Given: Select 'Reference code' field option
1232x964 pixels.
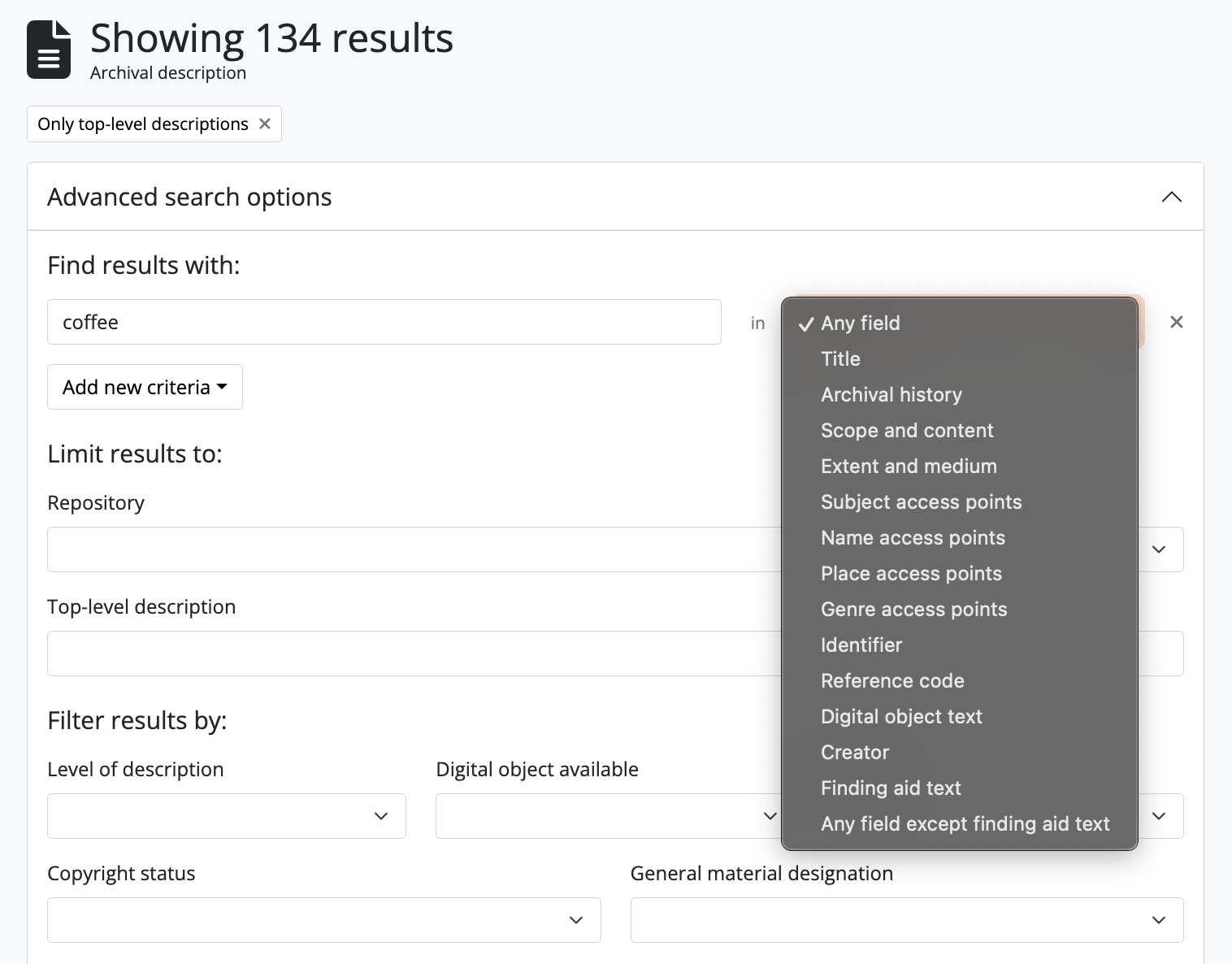Looking at the screenshot, I should 892,680.
